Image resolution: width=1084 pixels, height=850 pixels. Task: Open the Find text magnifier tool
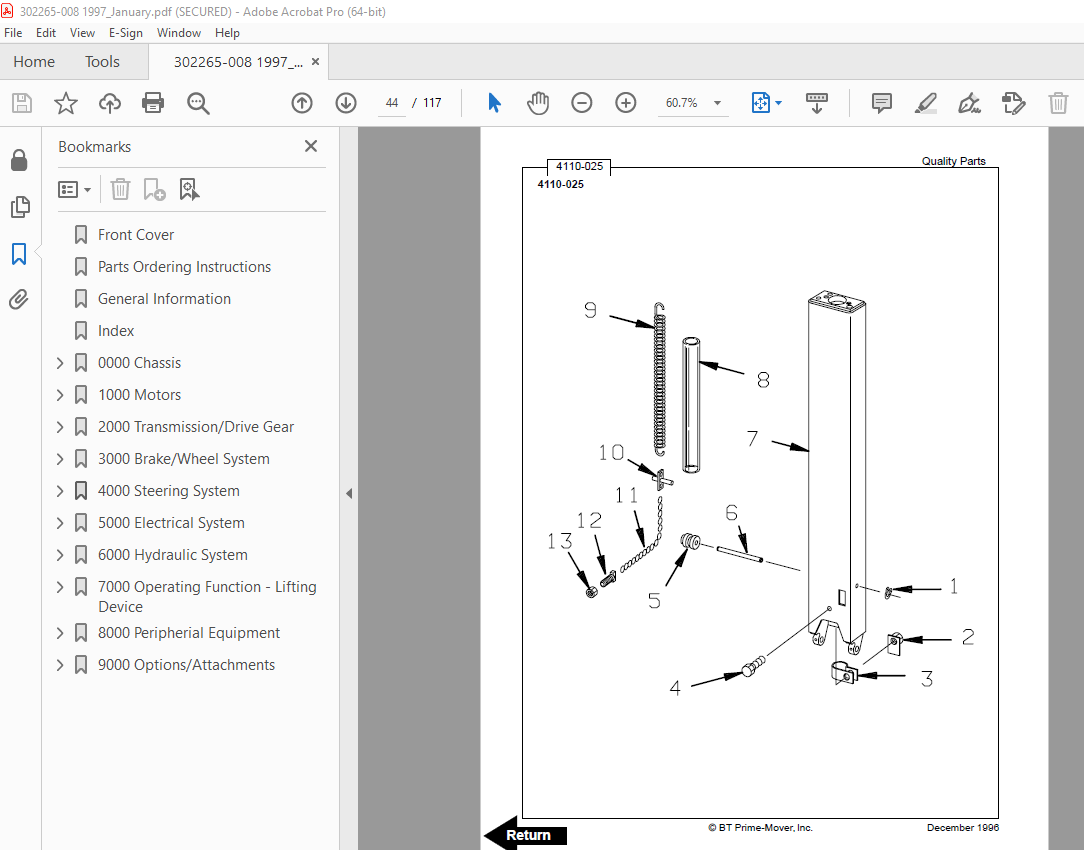click(x=198, y=103)
